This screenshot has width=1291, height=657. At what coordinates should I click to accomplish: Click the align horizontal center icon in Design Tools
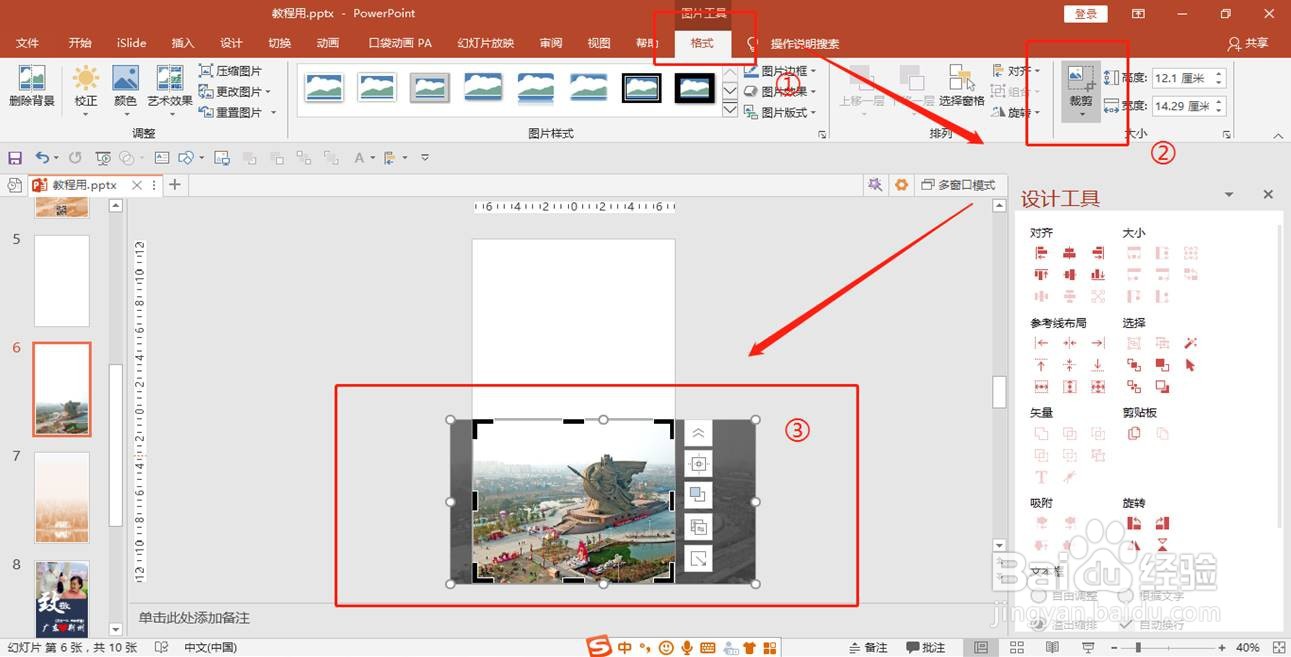coord(1069,254)
